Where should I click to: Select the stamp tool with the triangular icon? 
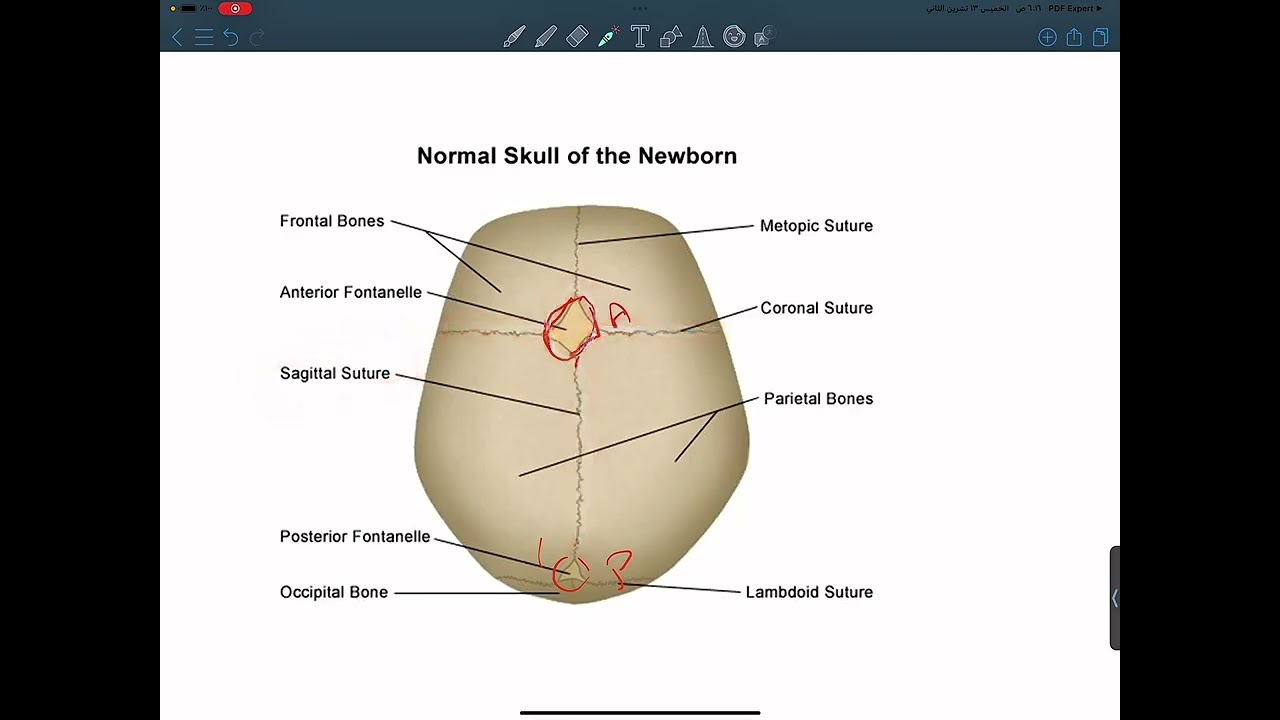coord(702,37)
